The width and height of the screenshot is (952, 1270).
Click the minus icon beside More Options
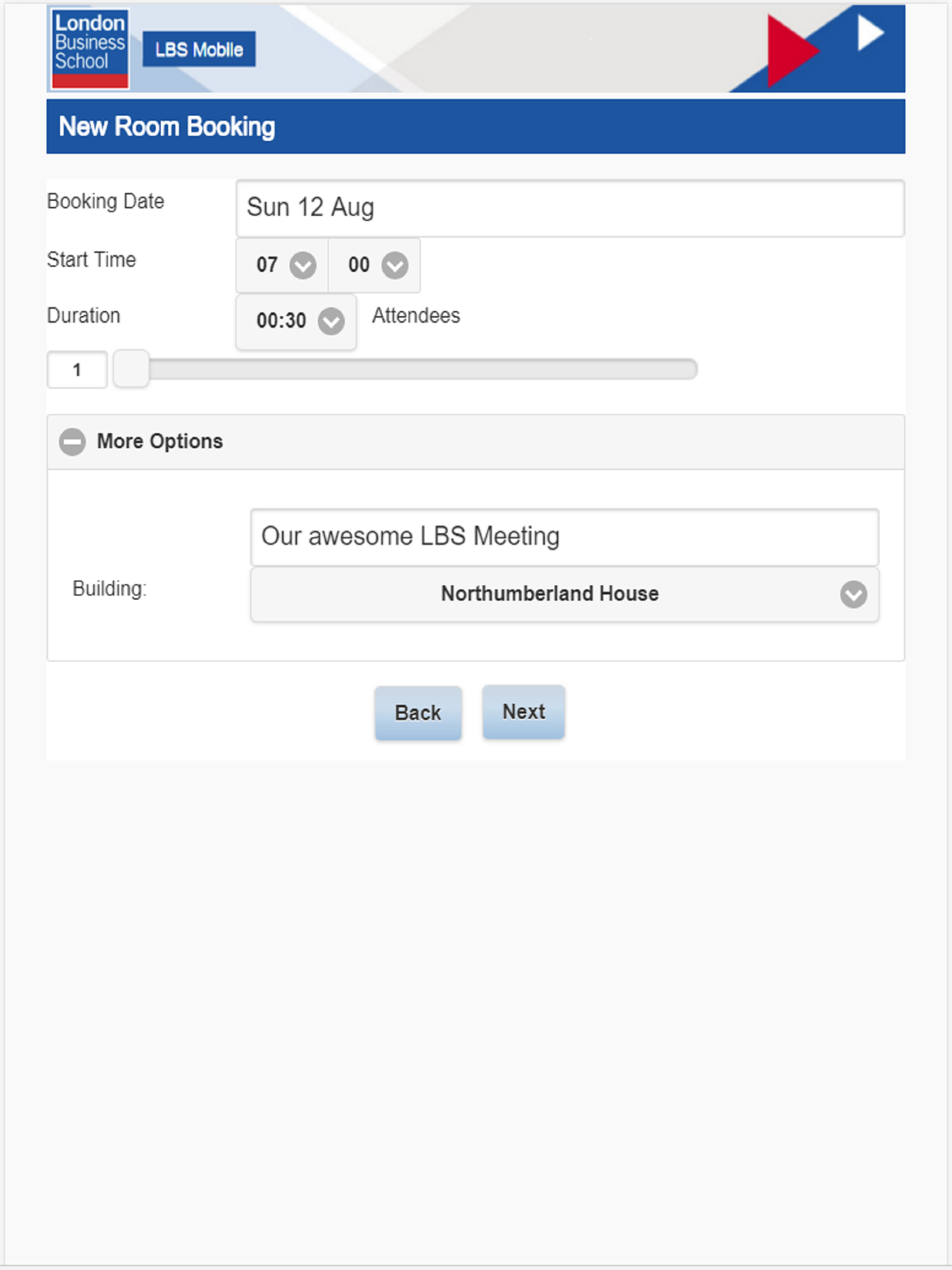(73, 442)
